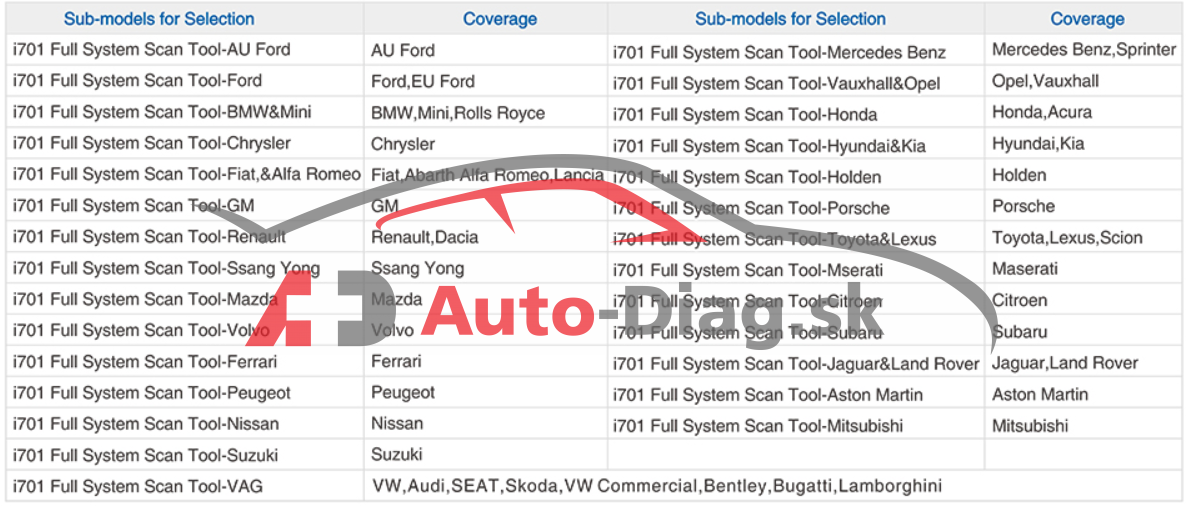Select 'i701 Full System Scan Tool-Jaguar&Land Rover' sub-model
The width and height of the screenshot is (1189, 509).
pyautogui.click(x=796, y=364)
